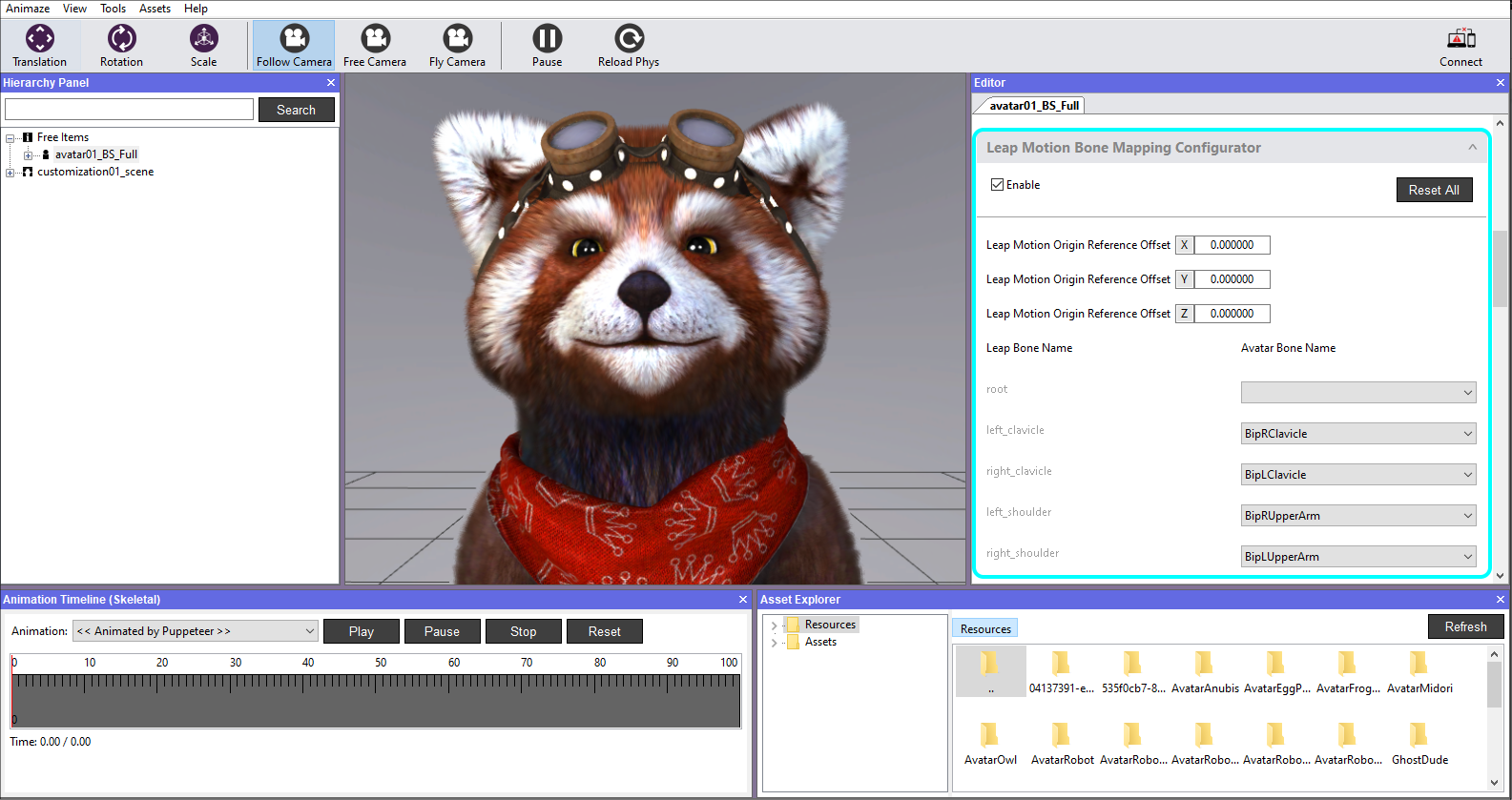Select the avatar01_BS_Full editor tab
Viewport: 1512px width, 800px height.
point(1034,106)
